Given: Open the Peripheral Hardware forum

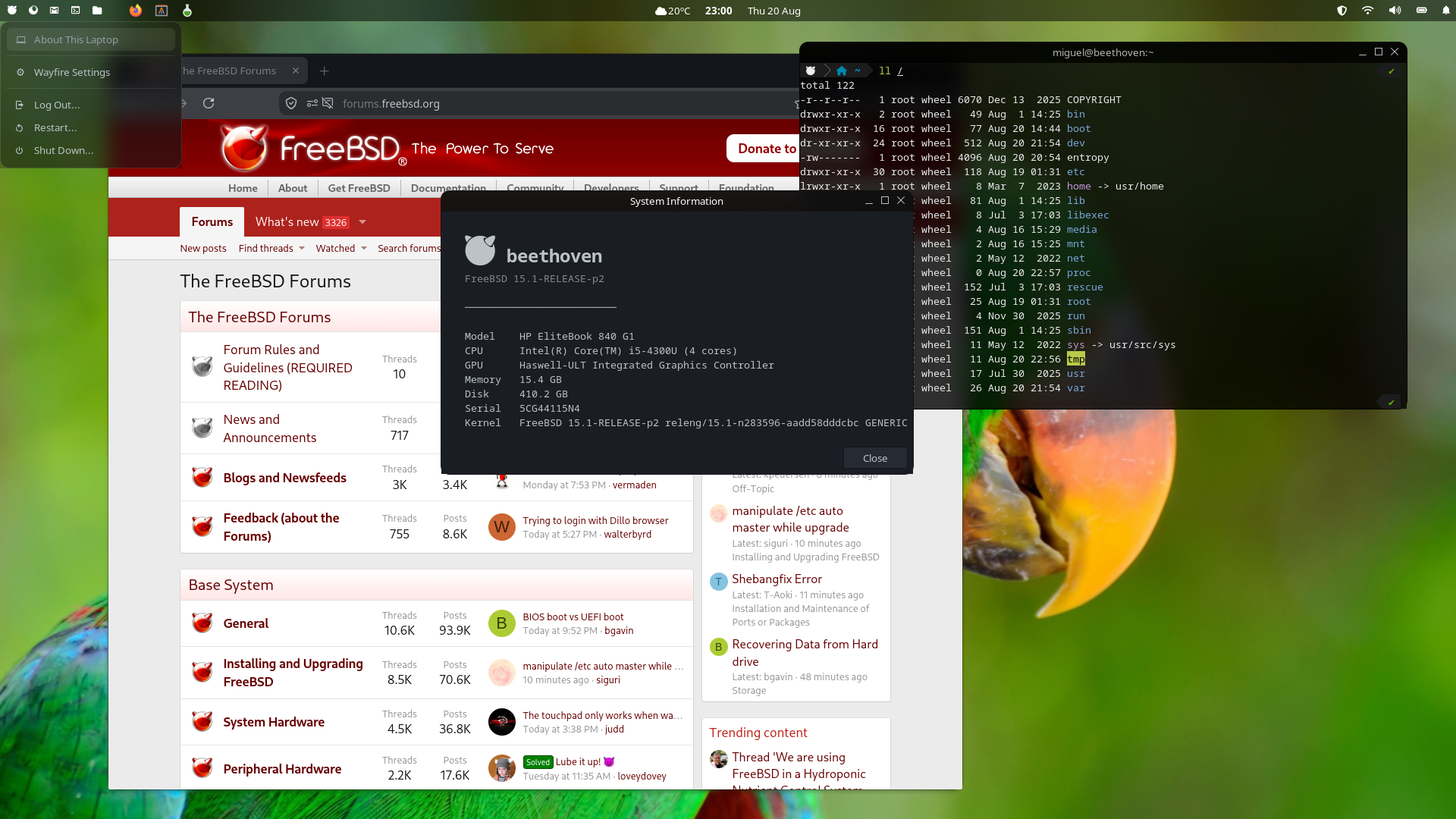Looking at the screenshot, I should (282, 769).
